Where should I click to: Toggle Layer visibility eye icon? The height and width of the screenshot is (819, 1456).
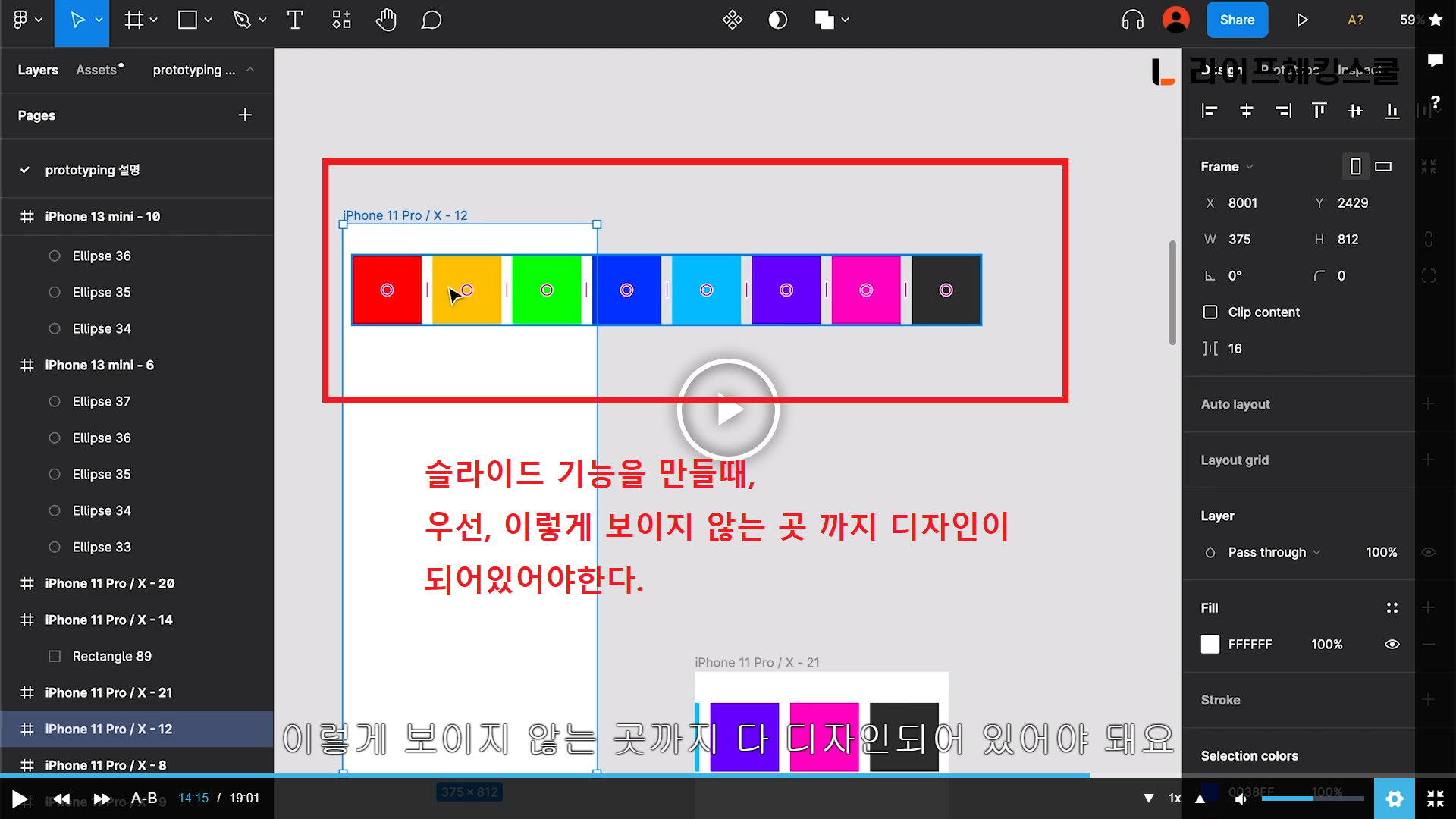click(1428, 552)
